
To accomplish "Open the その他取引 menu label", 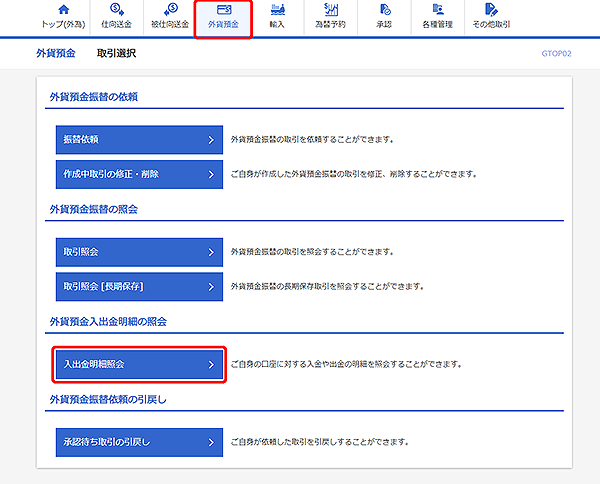I will (x=491, y=24).
